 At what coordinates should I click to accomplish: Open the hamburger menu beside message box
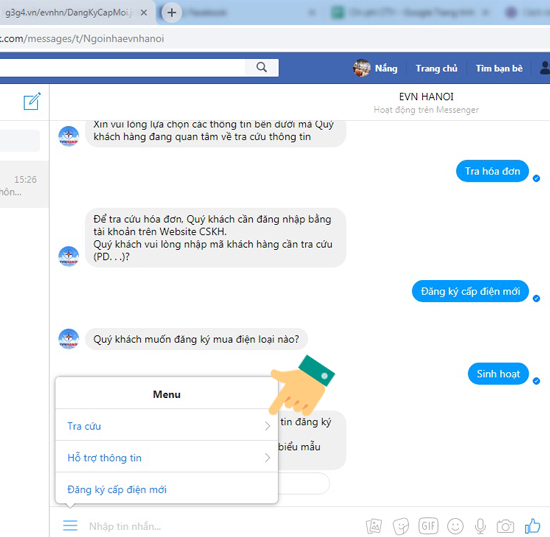70,525
